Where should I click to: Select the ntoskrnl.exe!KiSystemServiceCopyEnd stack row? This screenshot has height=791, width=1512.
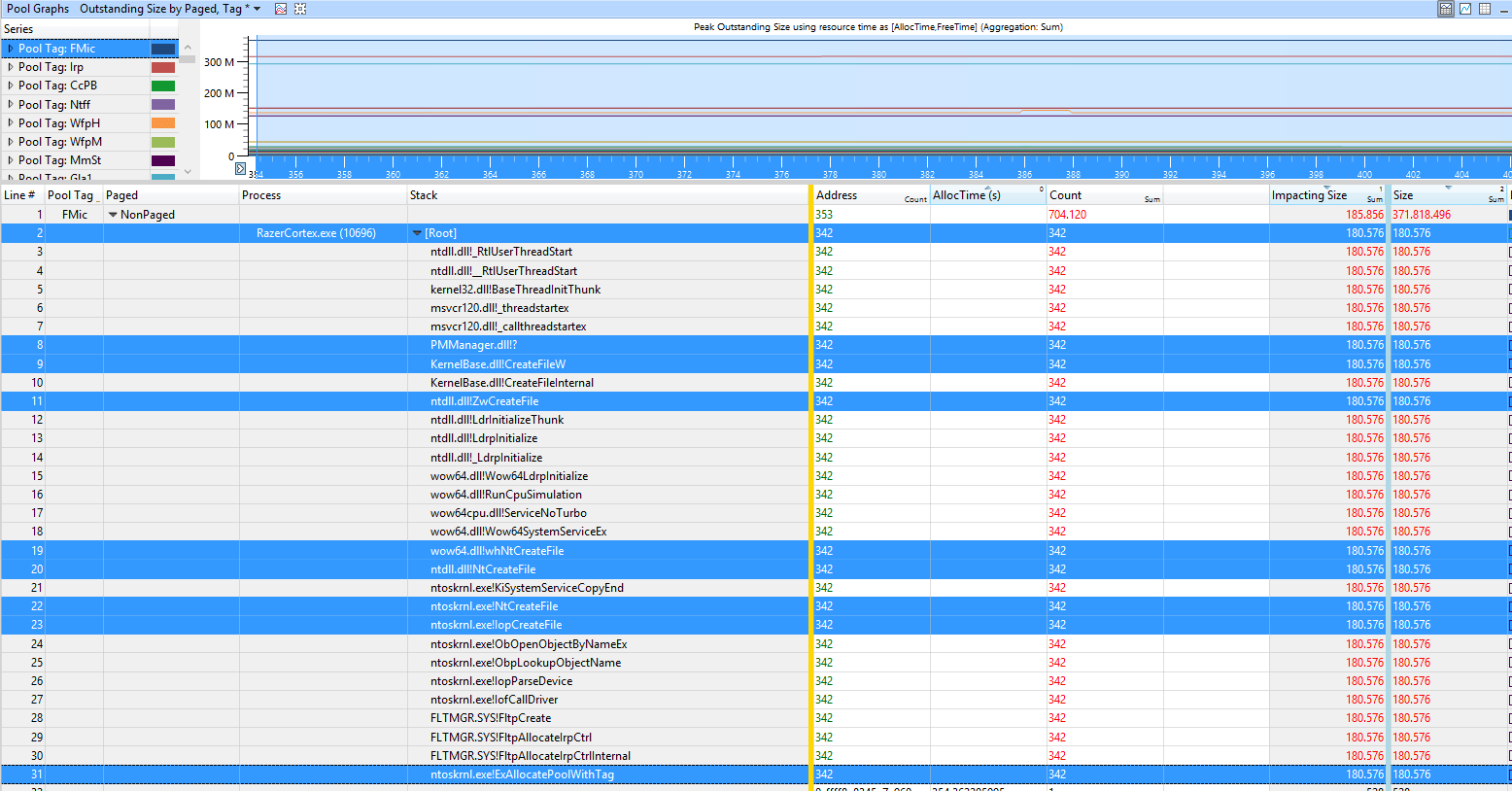[527, 588]
